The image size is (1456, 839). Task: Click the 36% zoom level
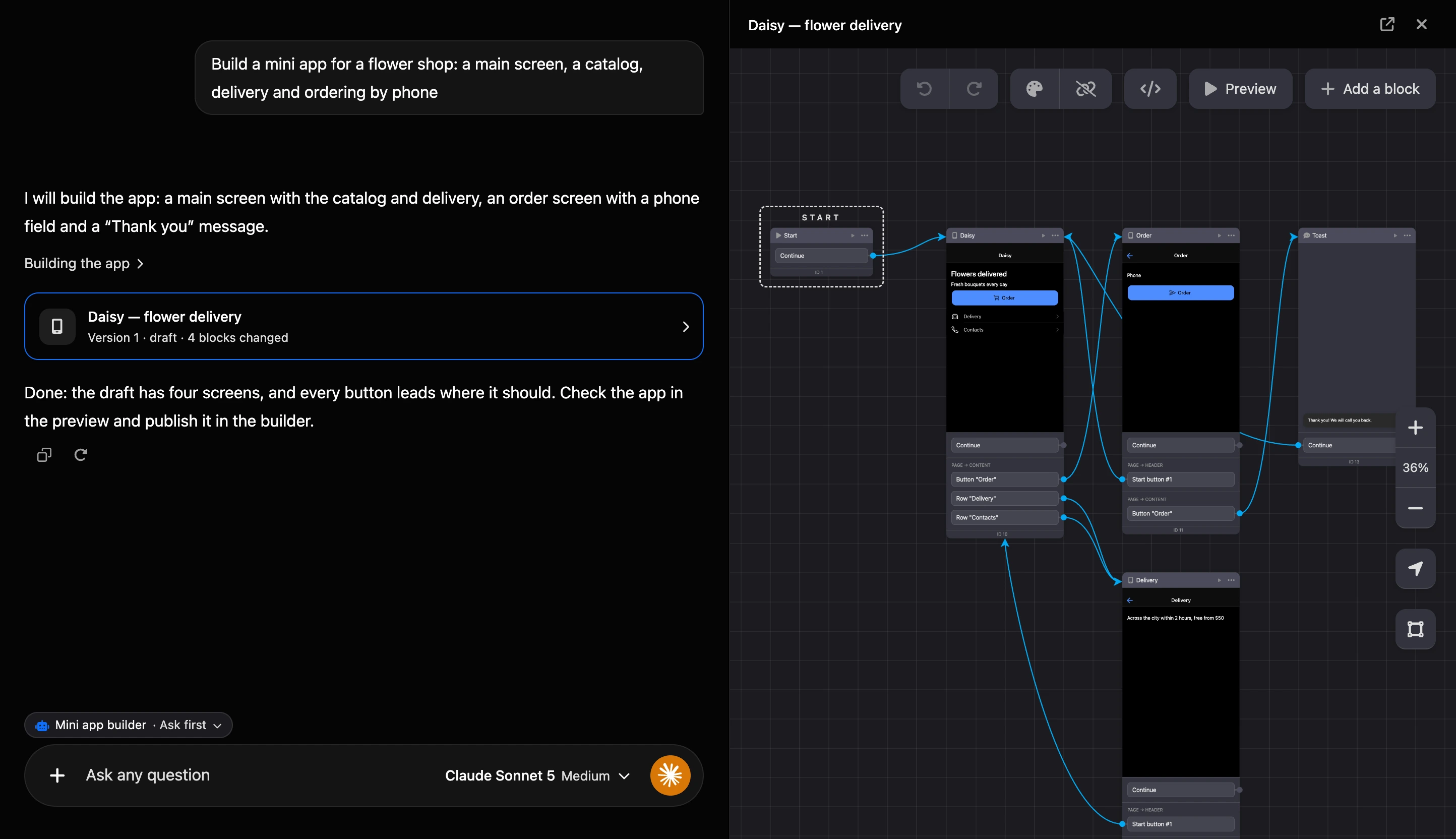(x=1415, y=468)
